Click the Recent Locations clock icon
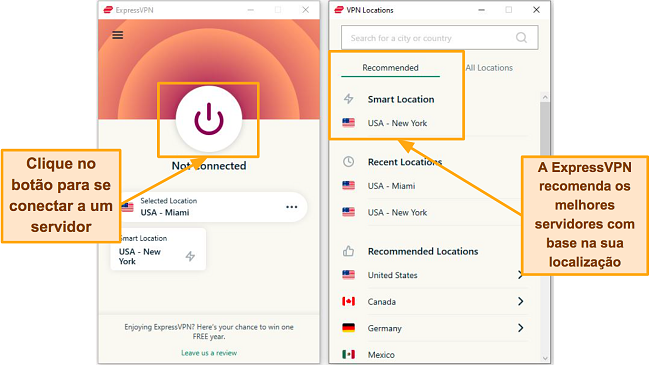The width and height of the screenshot is (650, 365). [349, 162]
